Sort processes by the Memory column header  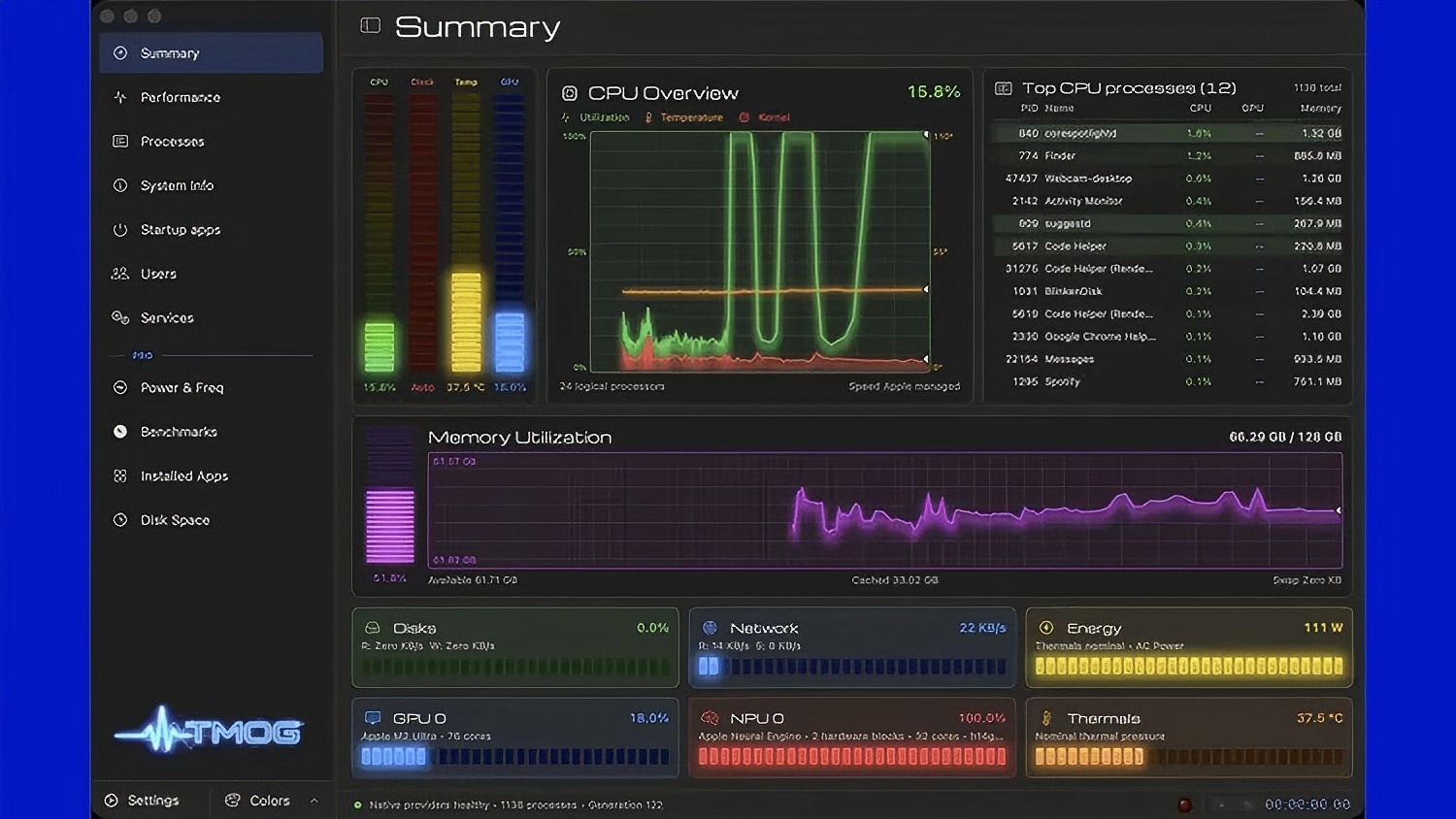pyautogui.click(x=1320, y=109)
